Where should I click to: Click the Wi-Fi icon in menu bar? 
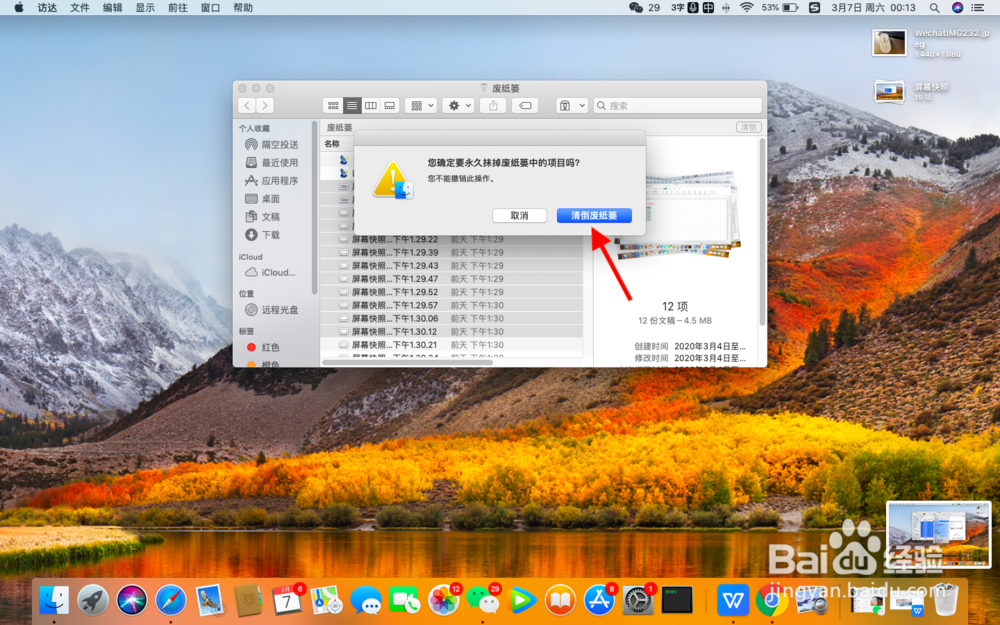click(746, 8)
